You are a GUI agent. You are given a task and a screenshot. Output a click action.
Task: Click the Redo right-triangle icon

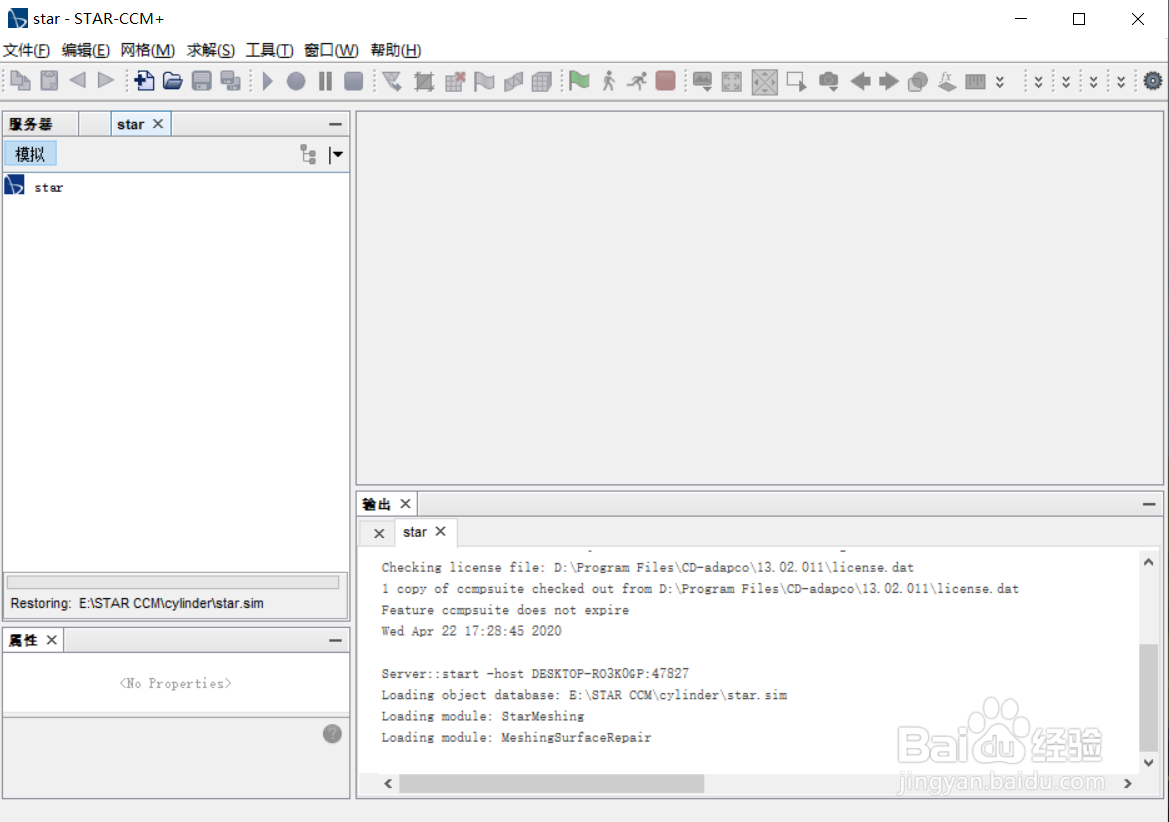[x=106, y=80]
